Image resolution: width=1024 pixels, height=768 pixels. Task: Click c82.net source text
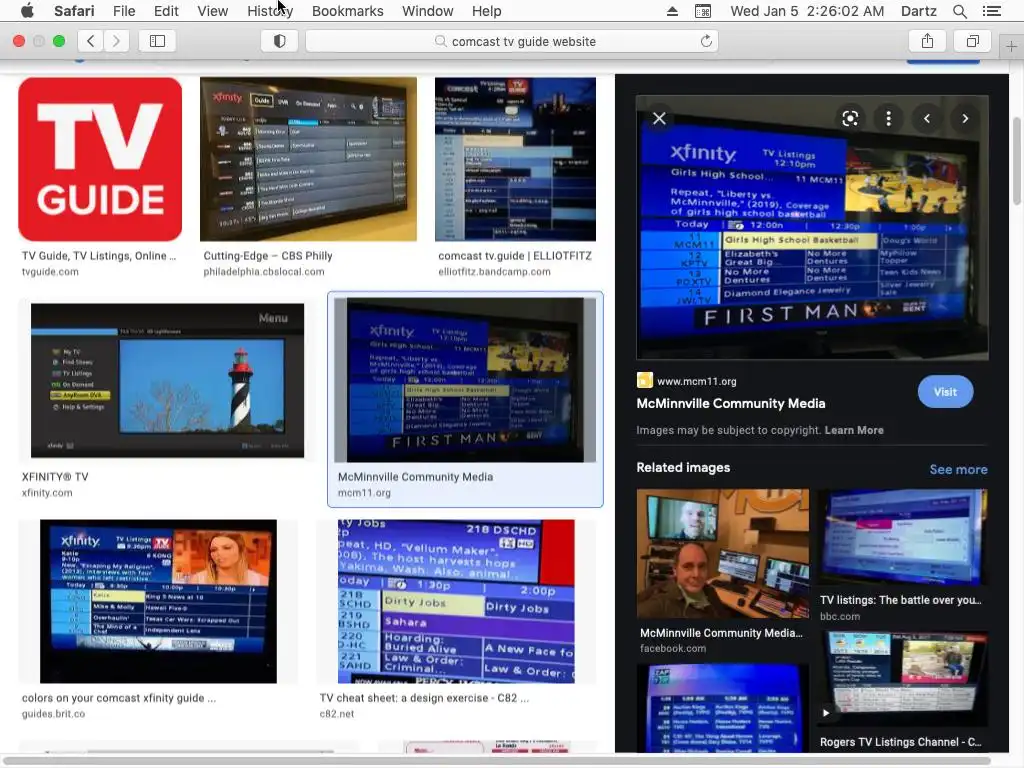[x=337, y=714]
